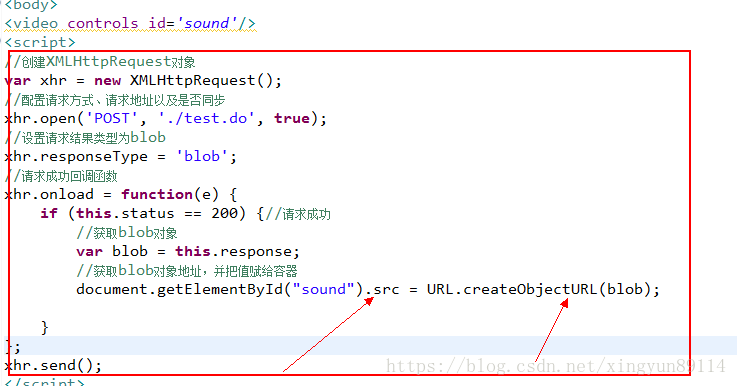Click the blog.csdn.net watermark link

(x=556, y=366)
